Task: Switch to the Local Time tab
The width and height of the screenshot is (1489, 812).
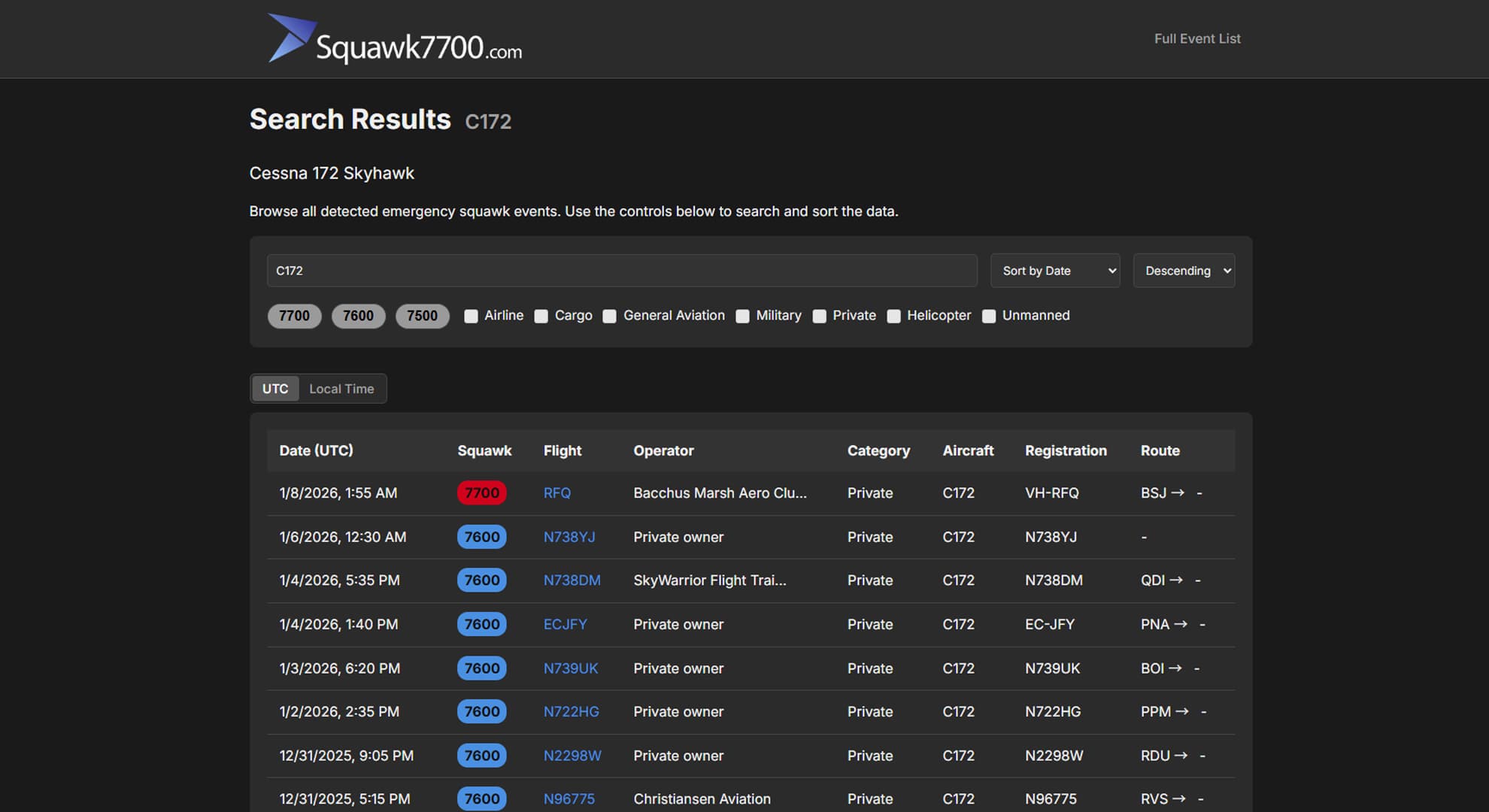Action: click(x=341, y=389)
